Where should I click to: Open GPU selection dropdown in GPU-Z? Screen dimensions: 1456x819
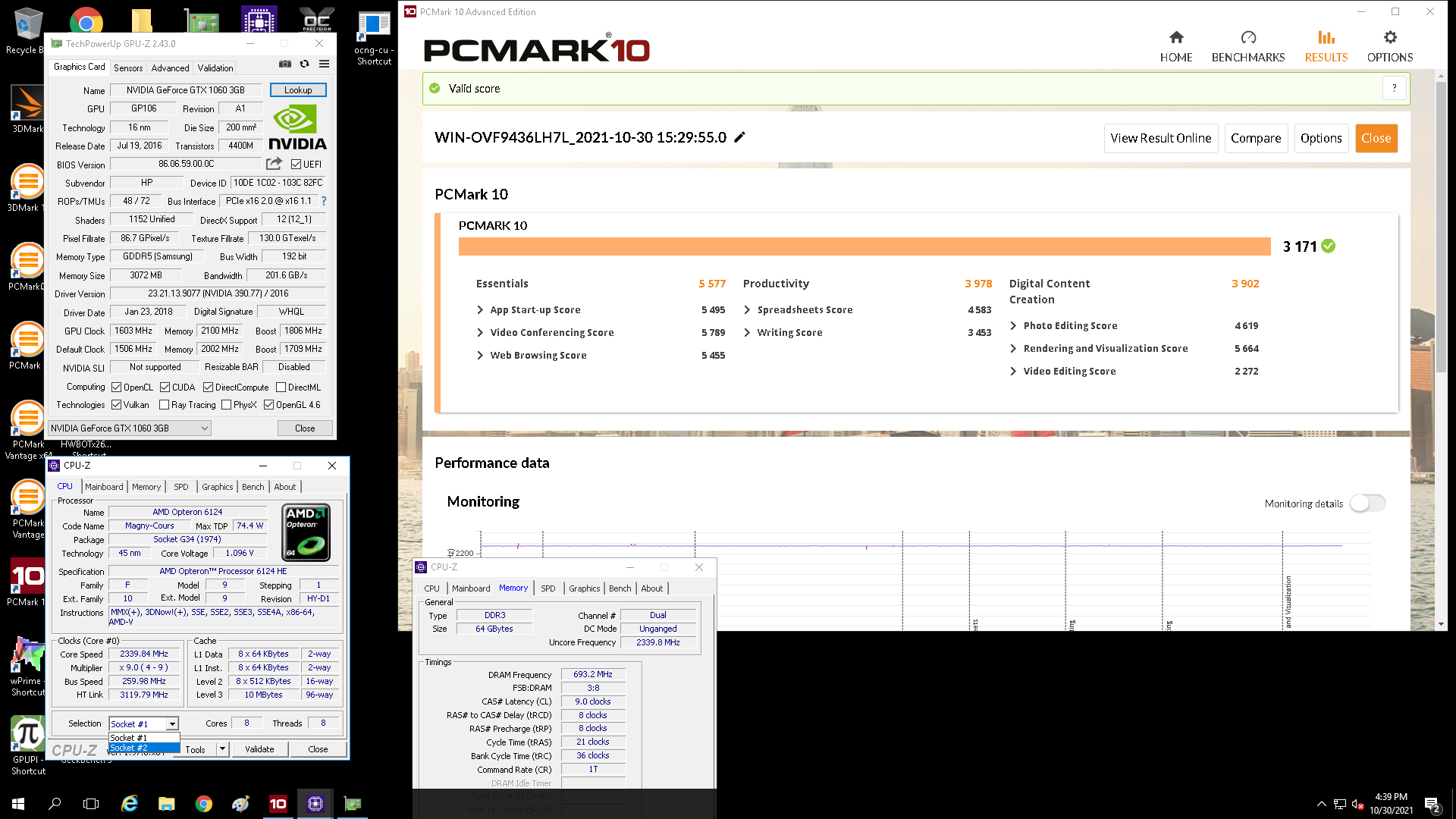click(130, 428)
